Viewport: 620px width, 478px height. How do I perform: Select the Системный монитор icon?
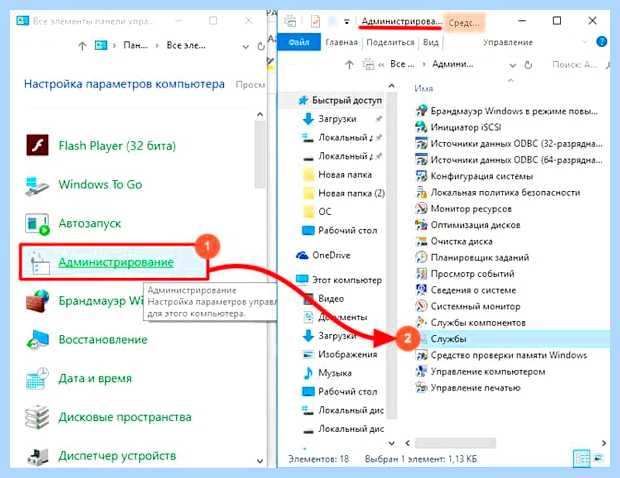pos(422,306)
